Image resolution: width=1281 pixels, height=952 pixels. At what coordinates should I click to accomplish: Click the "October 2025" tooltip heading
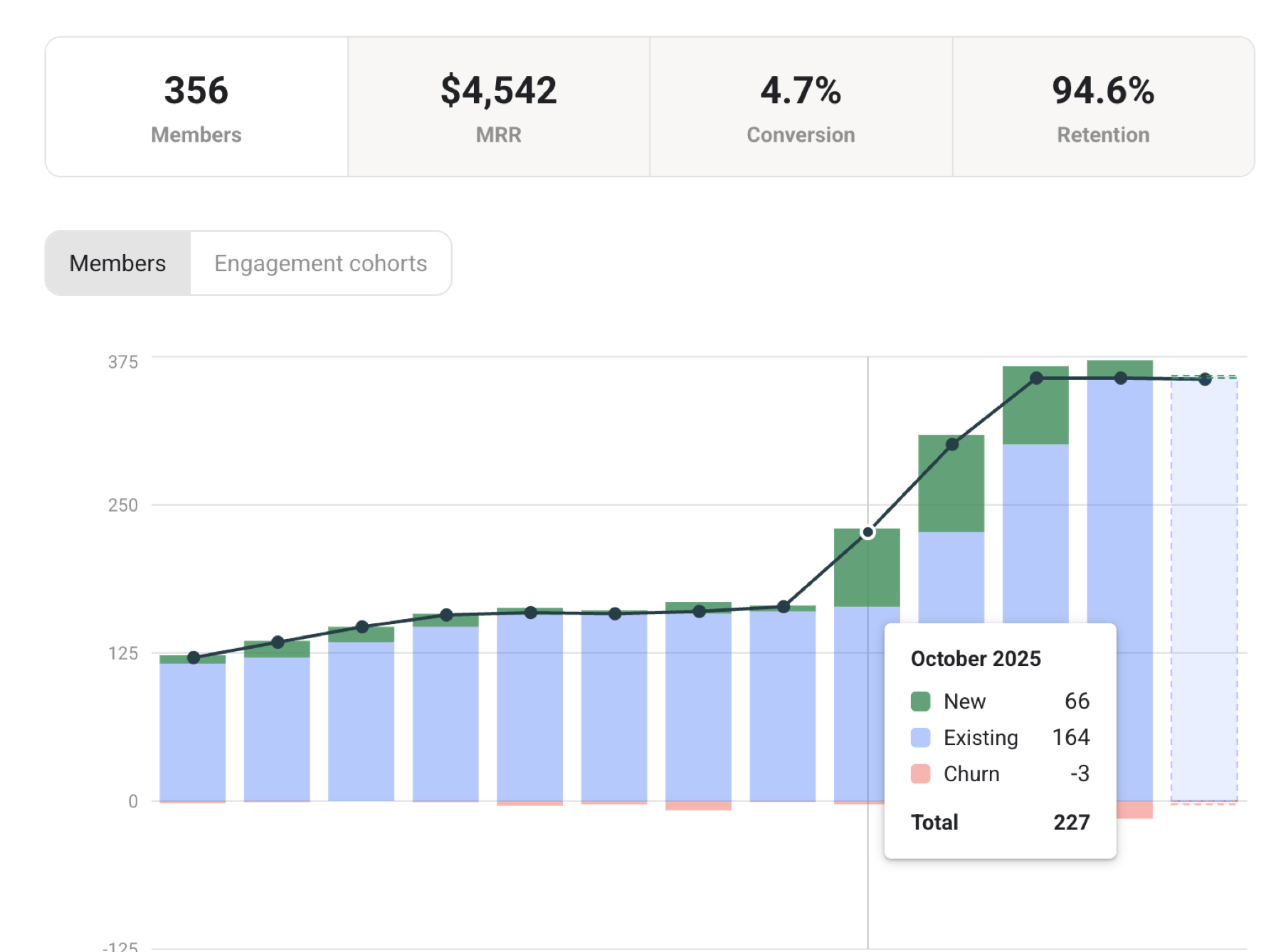[x=976, y=659]
